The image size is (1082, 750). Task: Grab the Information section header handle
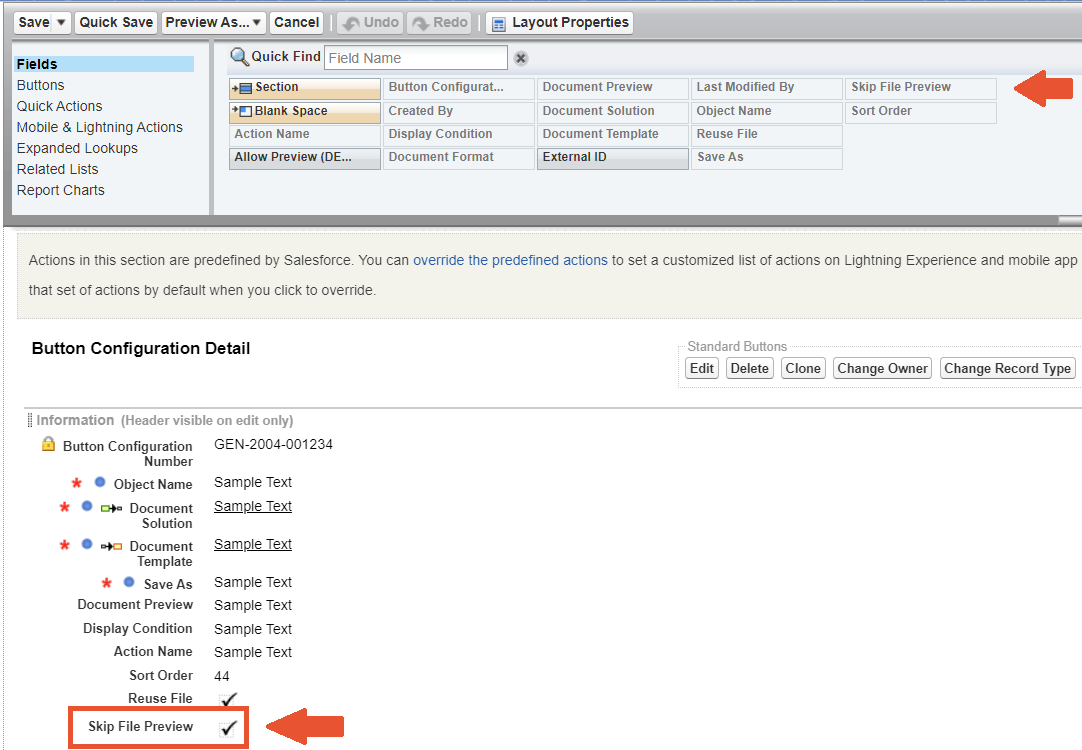(30, 421)
